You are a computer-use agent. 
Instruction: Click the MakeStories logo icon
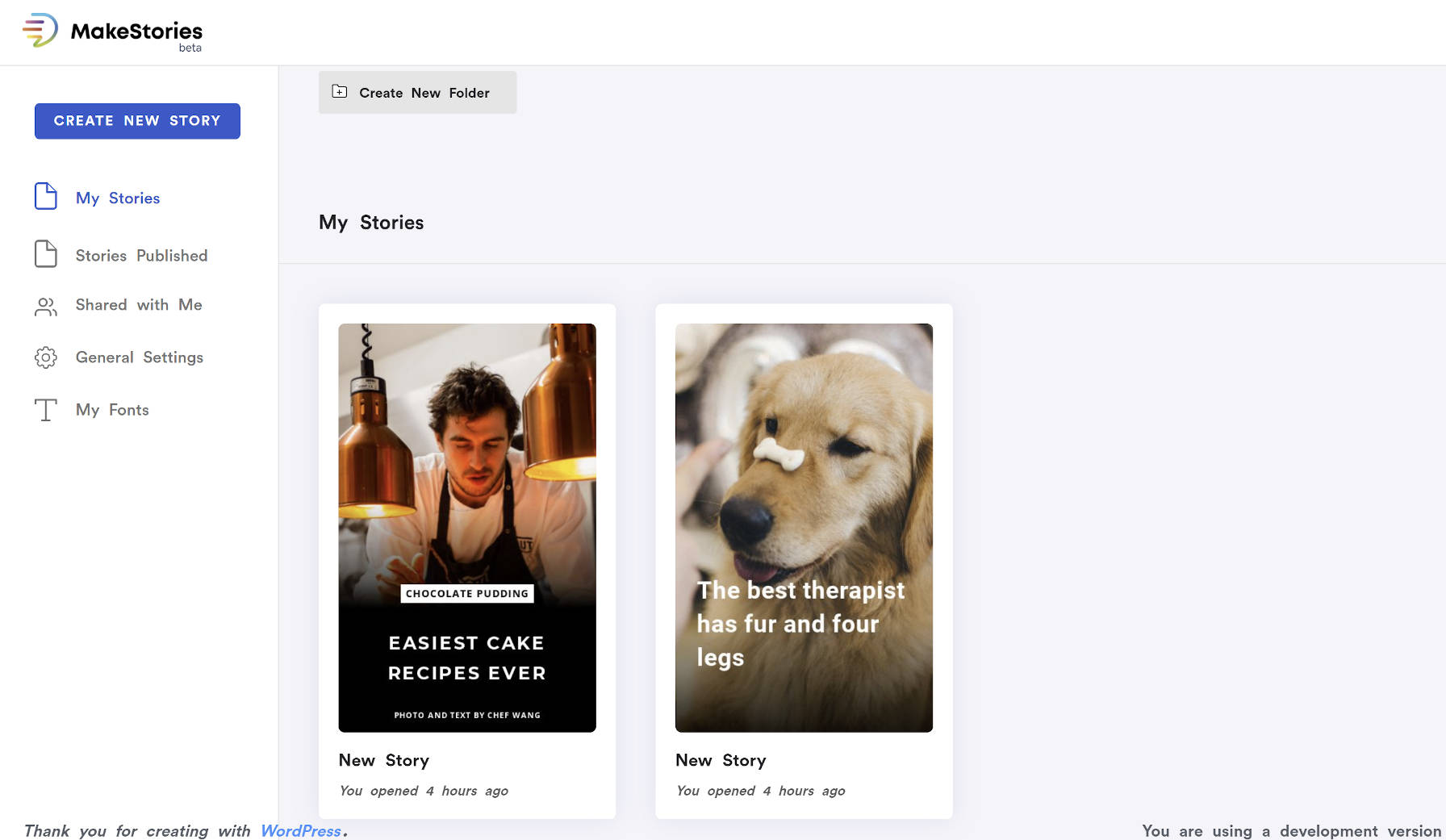coord(40,31)
